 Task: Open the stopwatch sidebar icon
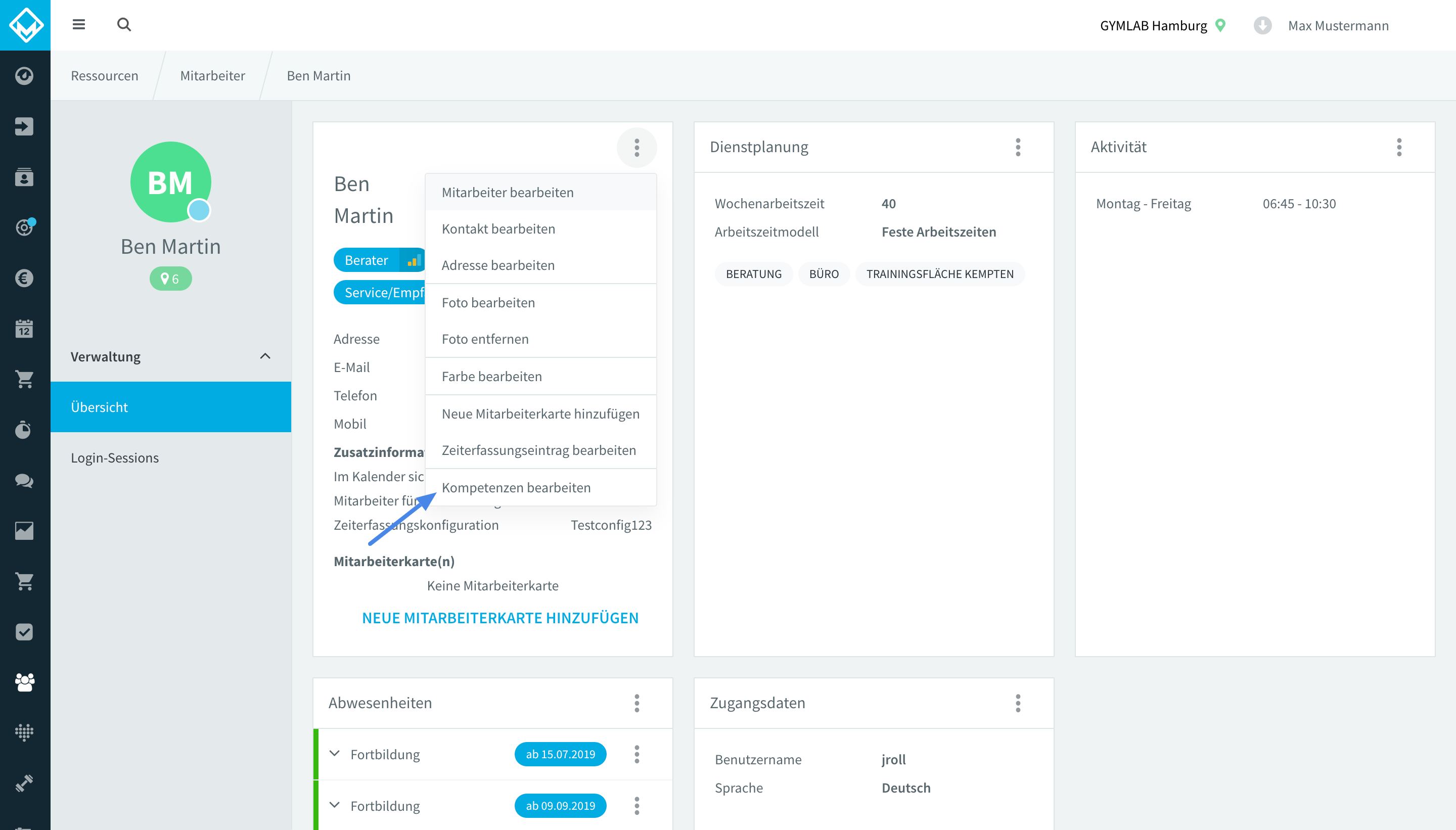(x=24, y=429)
